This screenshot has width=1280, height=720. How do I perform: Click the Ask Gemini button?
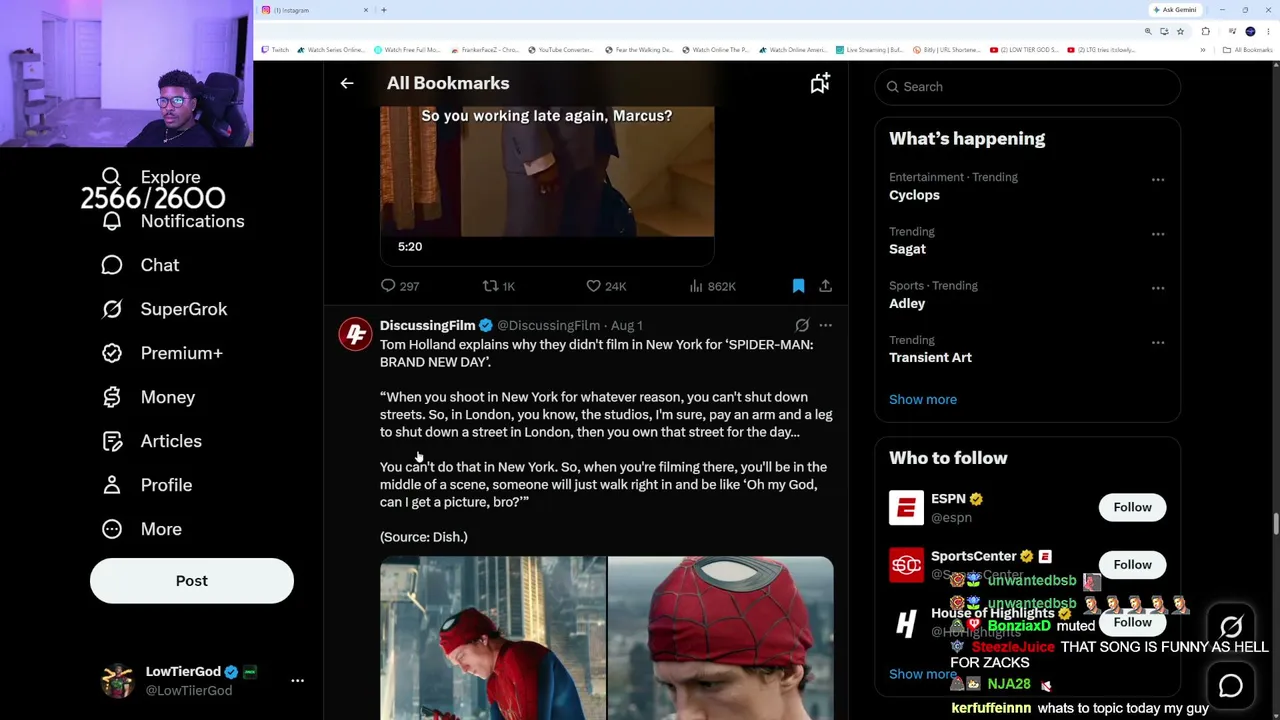1175,10
